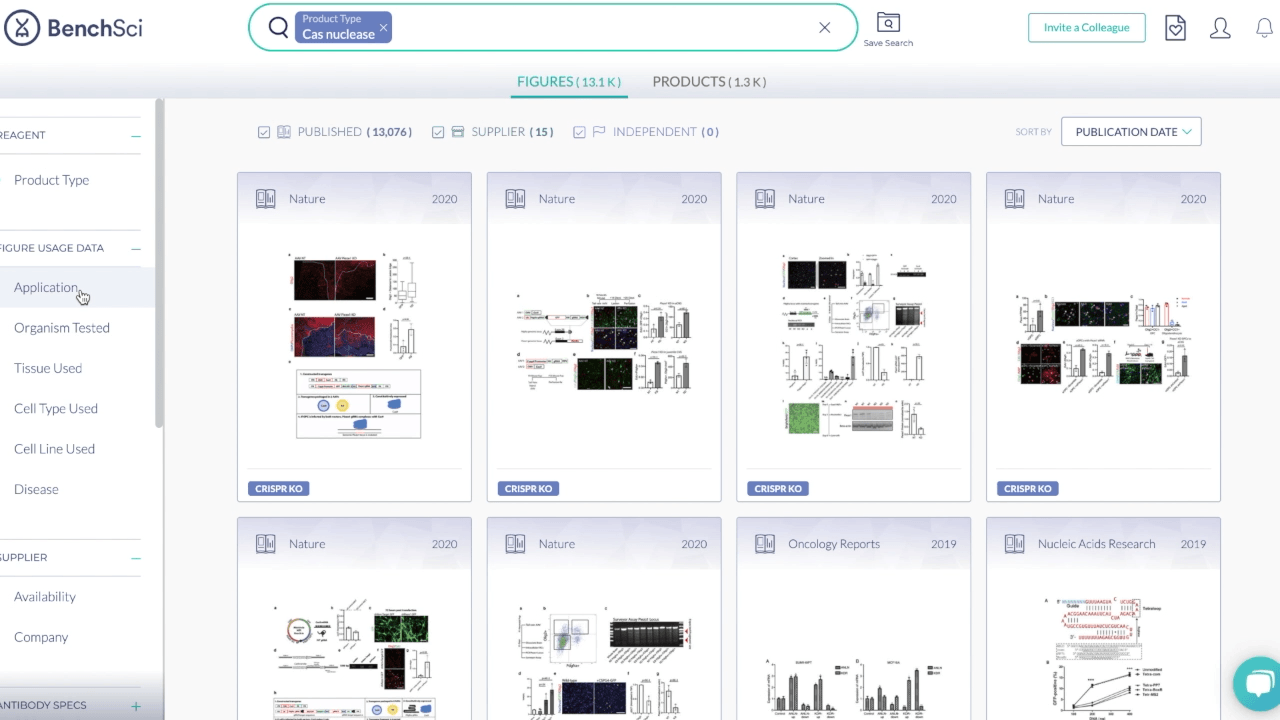Open the Product Type filter
Screen dimensions: 1280x720
point(52,180)
